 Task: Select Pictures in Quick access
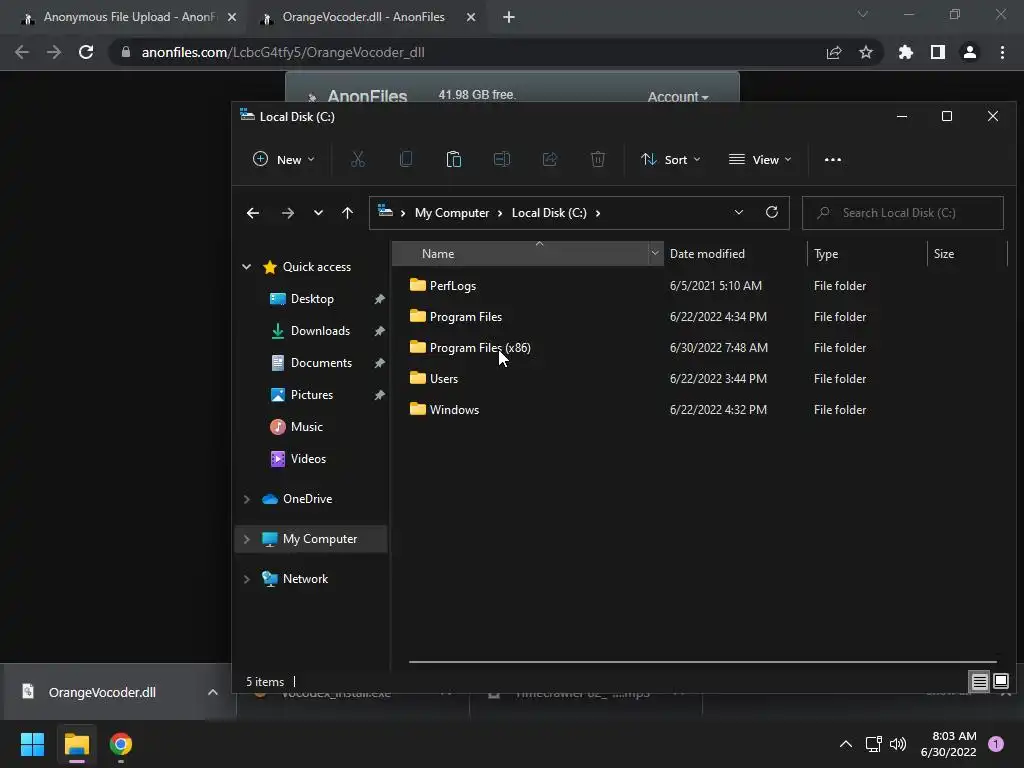[312, 394]
